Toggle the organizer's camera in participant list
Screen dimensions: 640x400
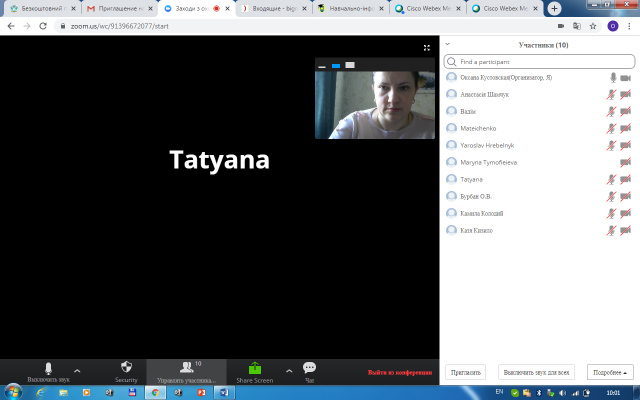(x=625, y=77)
